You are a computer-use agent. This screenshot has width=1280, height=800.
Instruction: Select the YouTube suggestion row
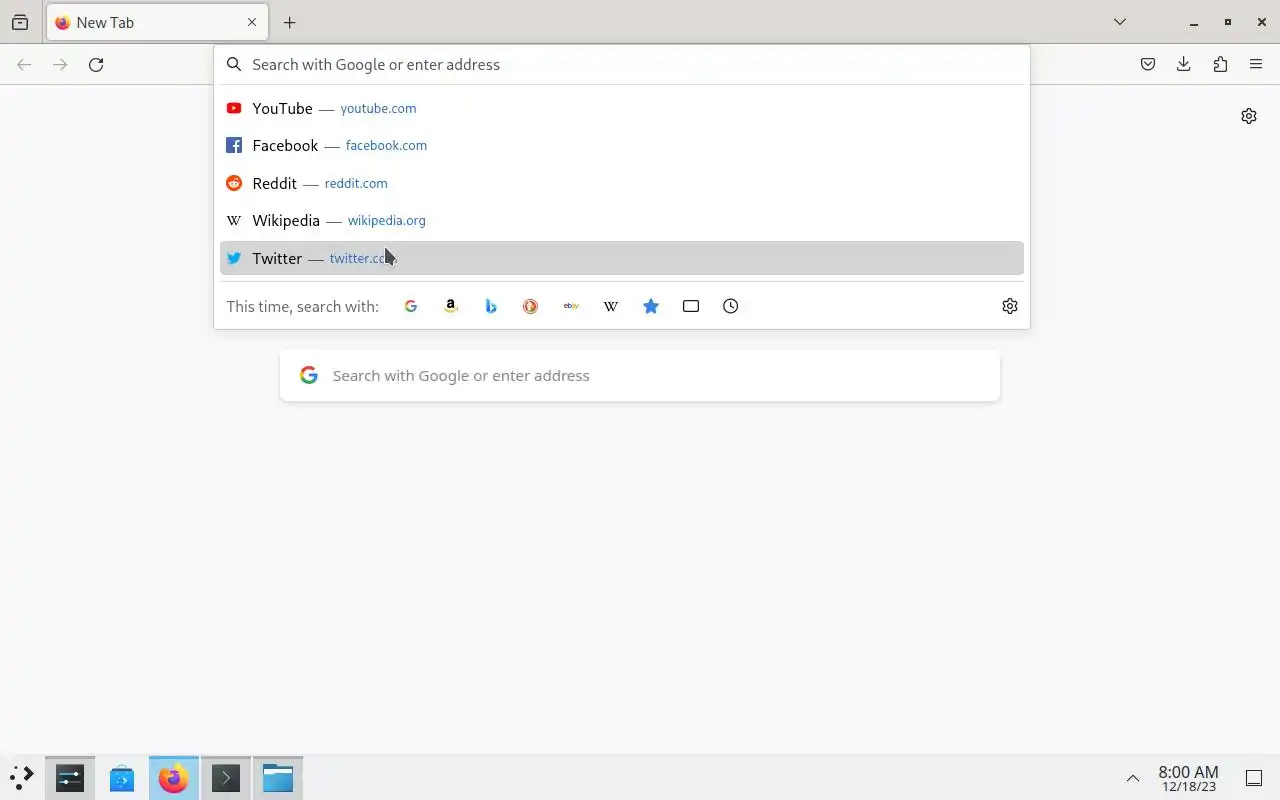click(x=622, y=108)
